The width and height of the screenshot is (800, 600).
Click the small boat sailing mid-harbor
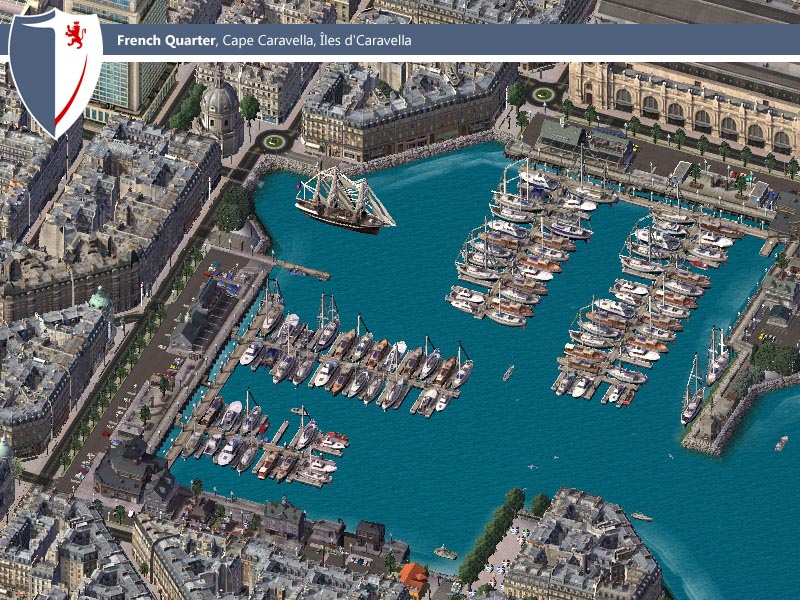(x=508, y=373)
